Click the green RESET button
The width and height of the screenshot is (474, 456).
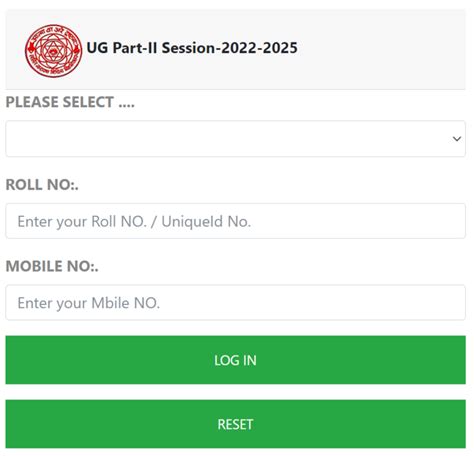(x=236, y=424)
